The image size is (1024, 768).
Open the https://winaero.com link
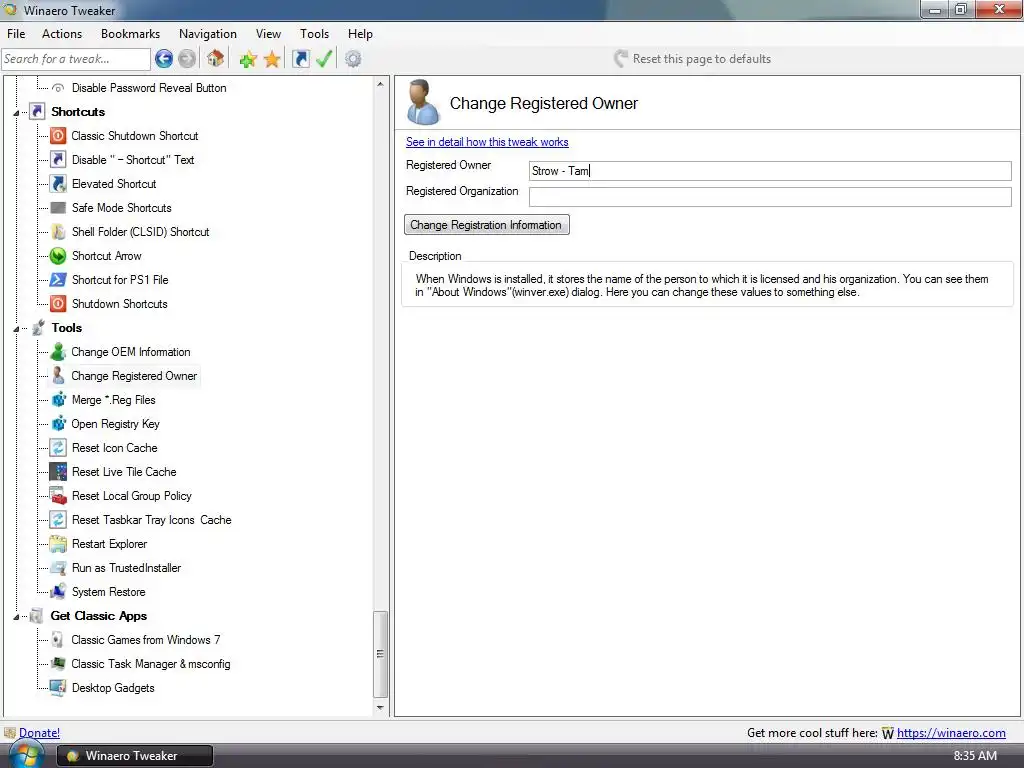pos(951,733)
